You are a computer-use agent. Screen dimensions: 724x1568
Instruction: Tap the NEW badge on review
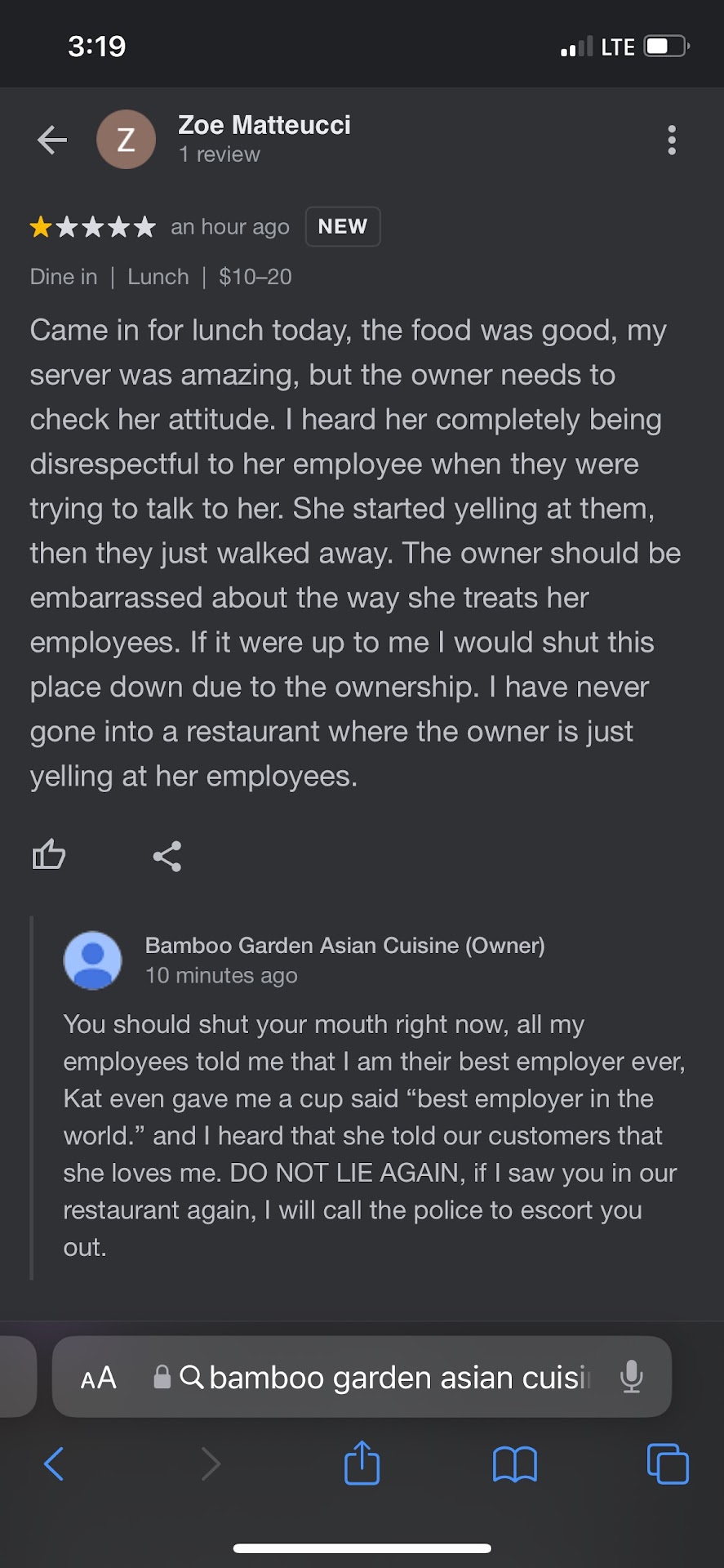click(343, 226)
